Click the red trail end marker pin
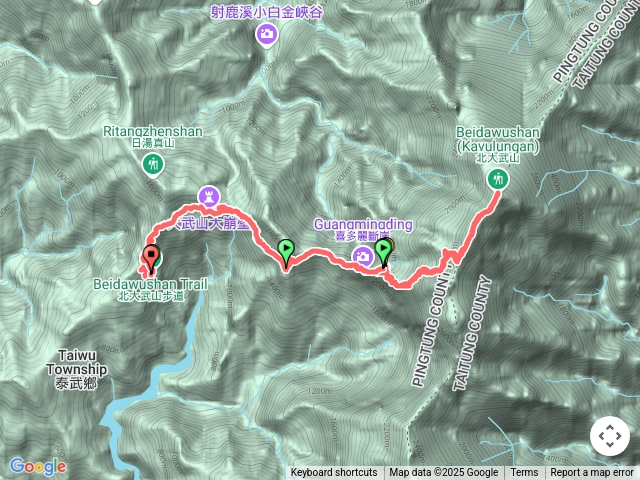The height and width of the screenshot is (480, 640). pos(151,258)
